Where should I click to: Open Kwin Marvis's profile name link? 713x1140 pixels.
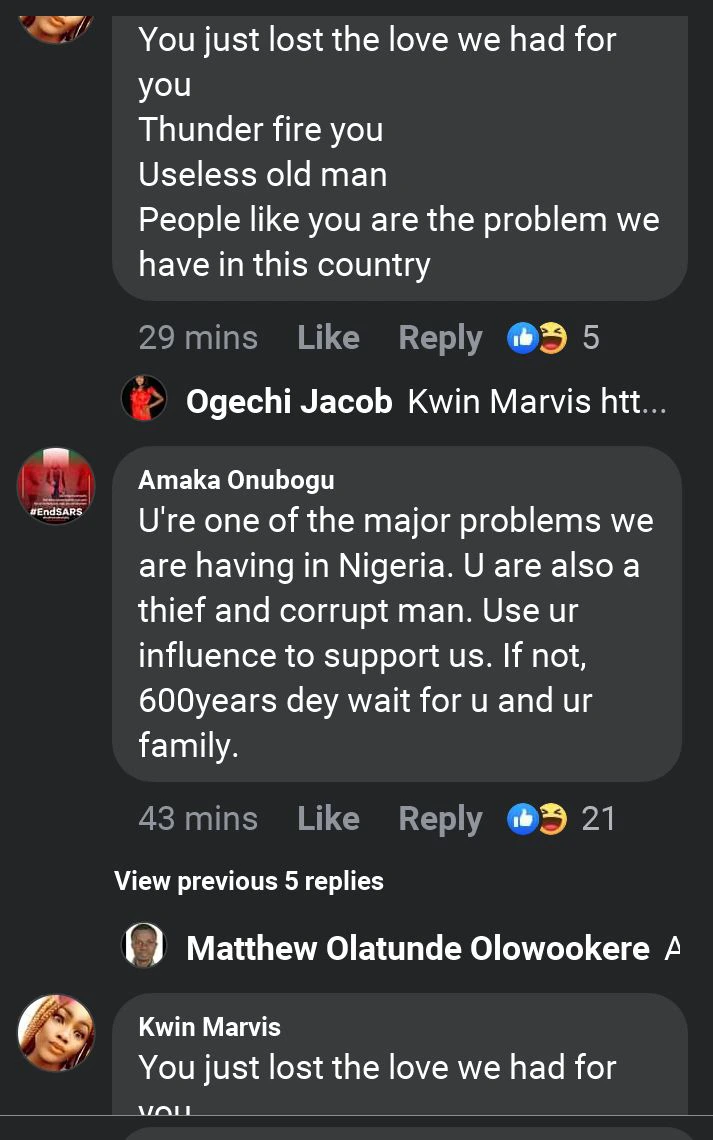209,1027
